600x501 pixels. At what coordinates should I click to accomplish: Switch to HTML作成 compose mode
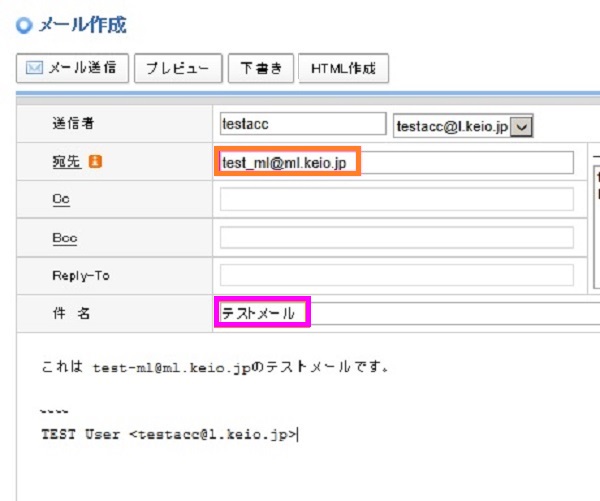pyautogui.click(x=343, y=68)
